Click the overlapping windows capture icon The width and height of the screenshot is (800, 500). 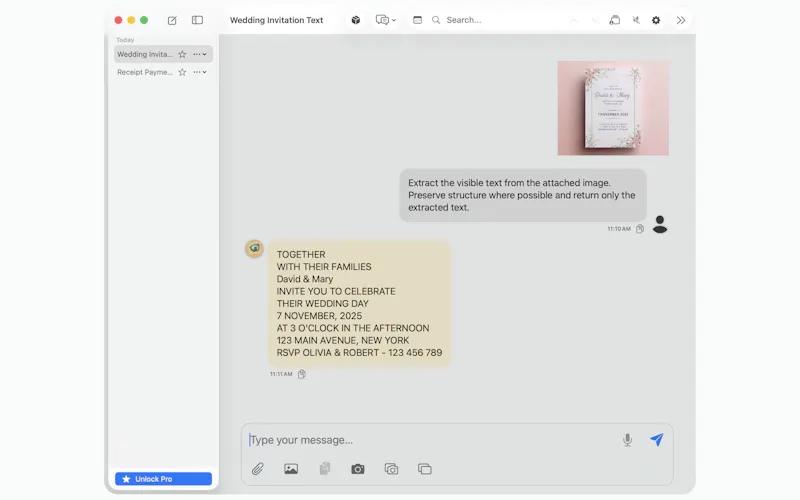pyautogui.click(x=424, y=468)
